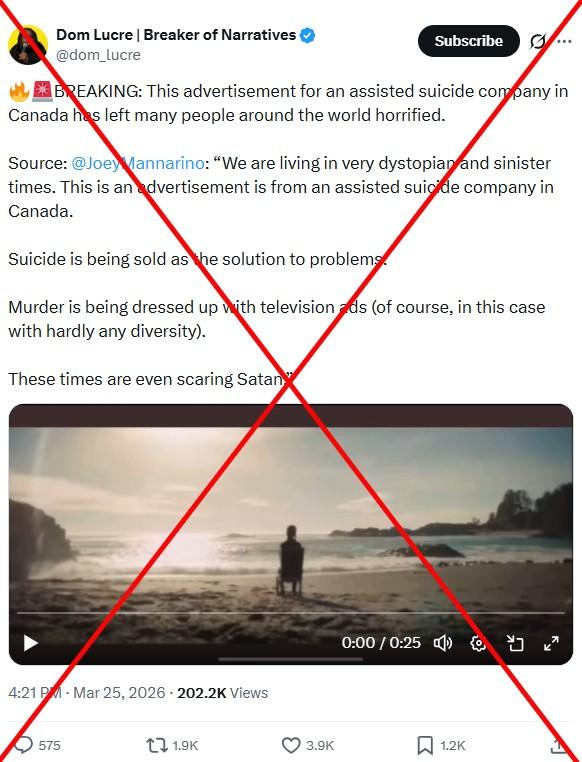
Task: Click the share upload icon
Action: (x=559, y=745)
